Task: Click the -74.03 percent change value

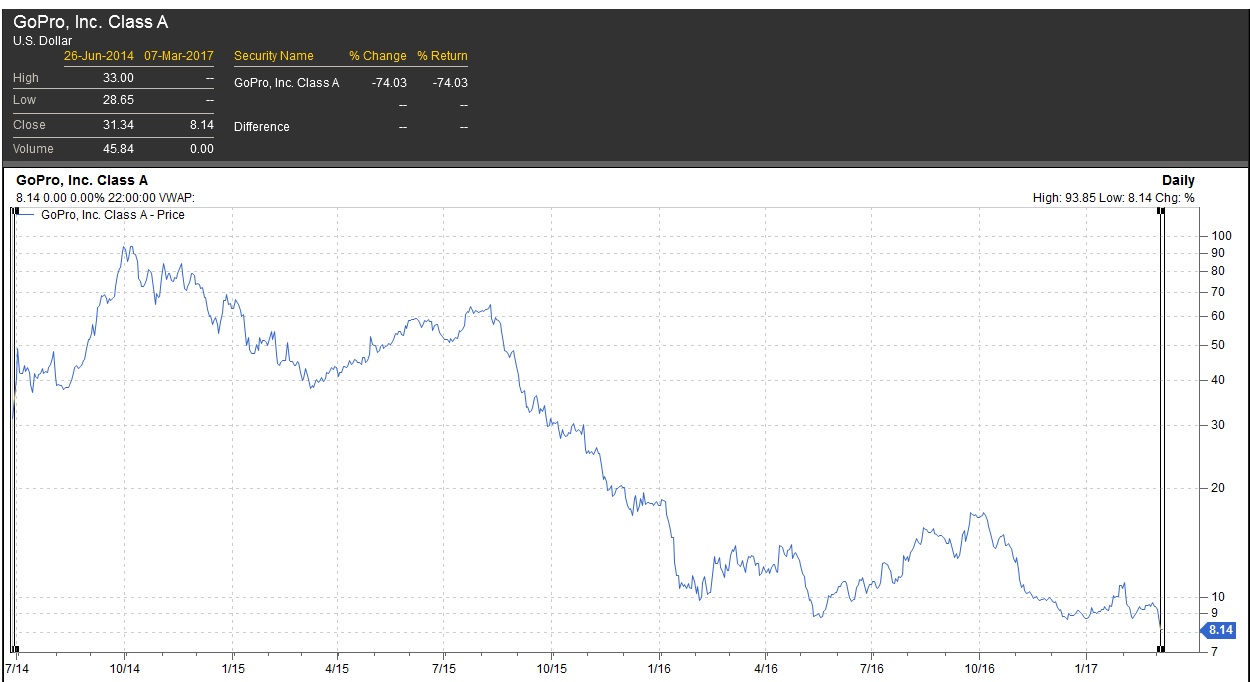Action: (x=389, y=83)
